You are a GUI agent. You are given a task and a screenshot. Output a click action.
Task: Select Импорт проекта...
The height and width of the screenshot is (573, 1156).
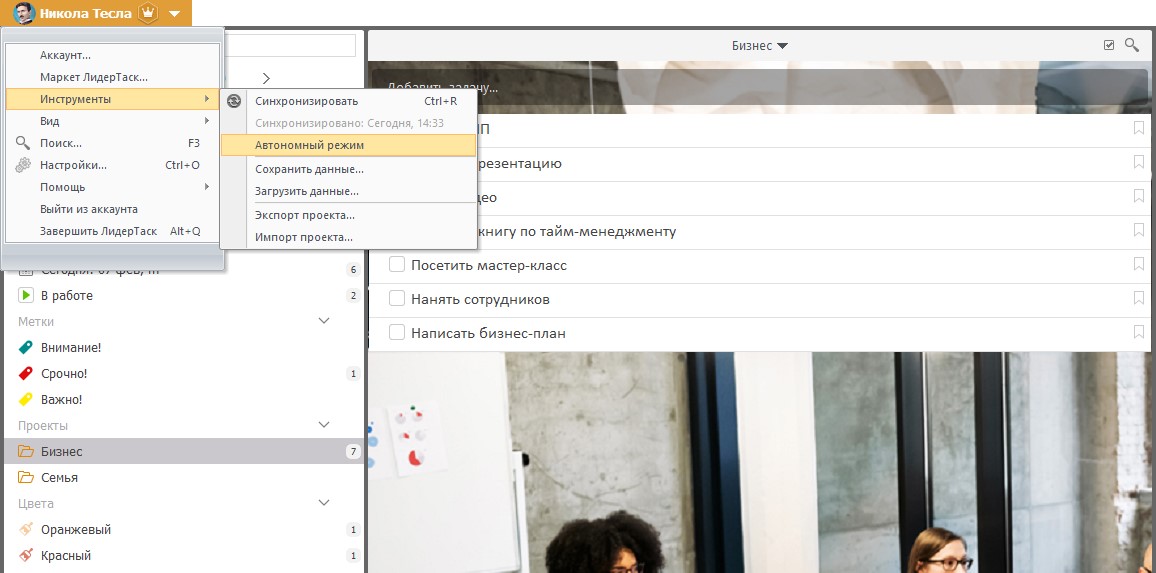348,237
